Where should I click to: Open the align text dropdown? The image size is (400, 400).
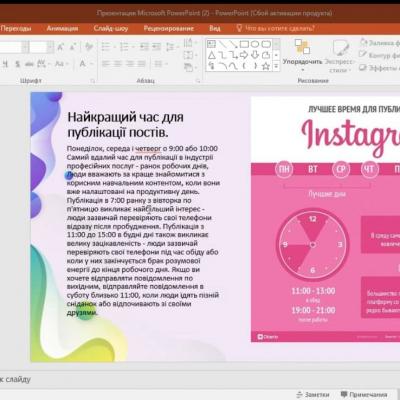pyautogui.click(x=189, y=55)
